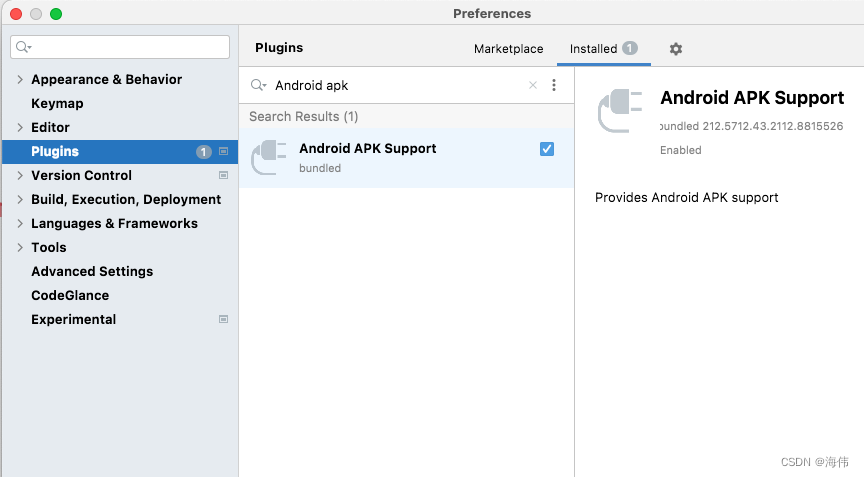Click project-level icon beside Experimental

pos(223,319)
